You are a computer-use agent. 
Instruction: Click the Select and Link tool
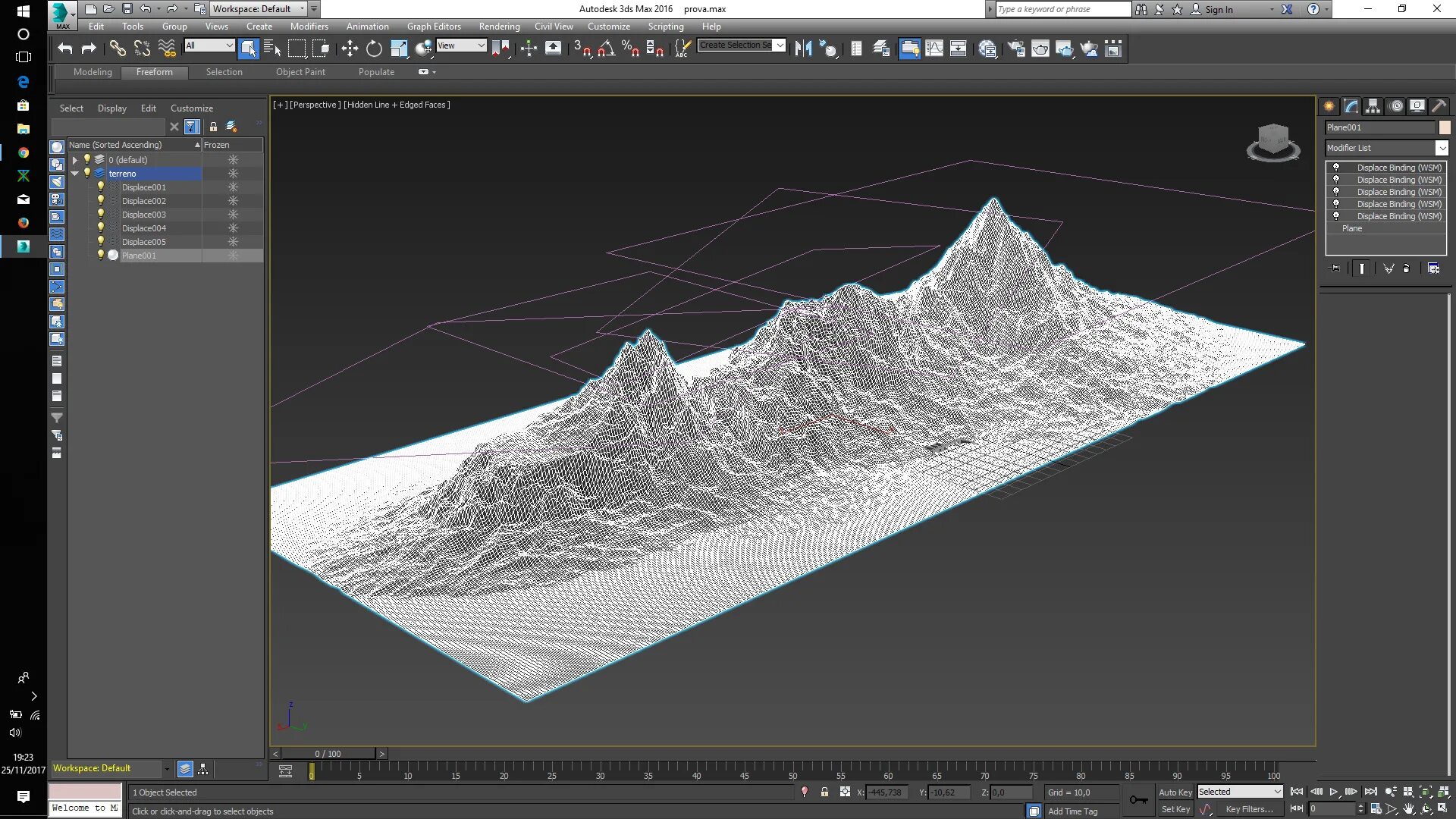(117, 49)
